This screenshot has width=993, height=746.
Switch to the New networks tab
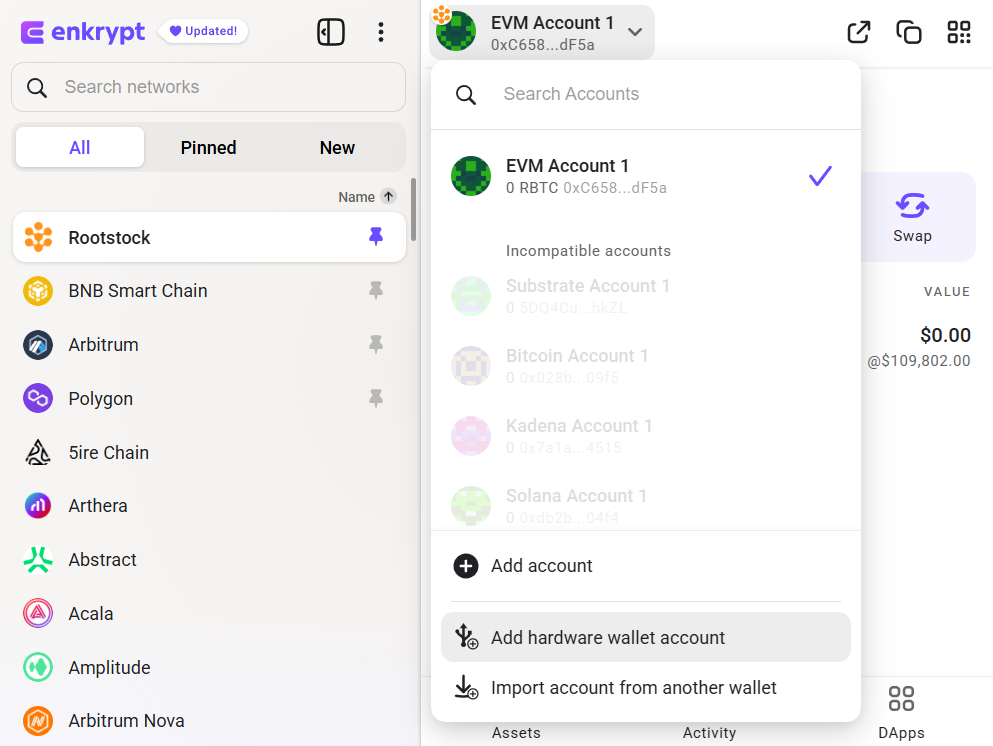(x=337, y=147)
